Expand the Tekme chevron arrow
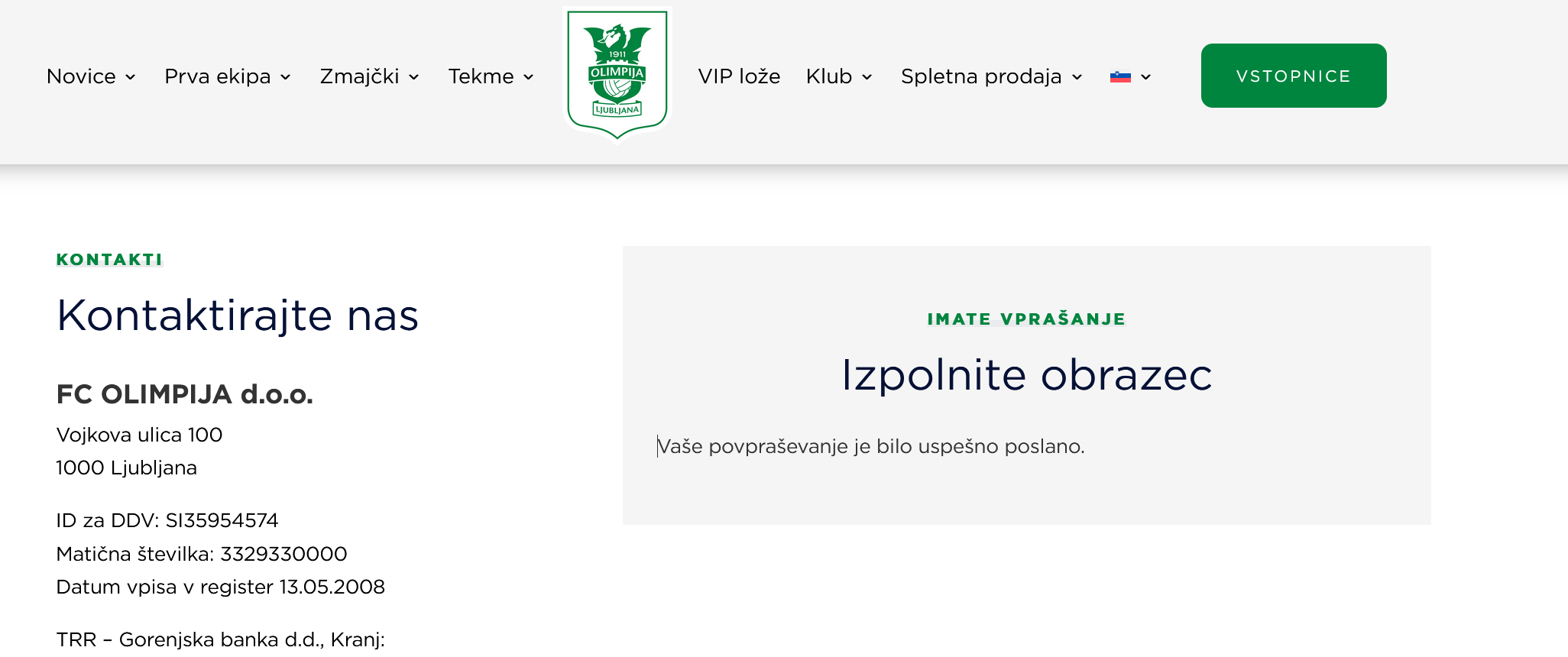 point(529,77)
